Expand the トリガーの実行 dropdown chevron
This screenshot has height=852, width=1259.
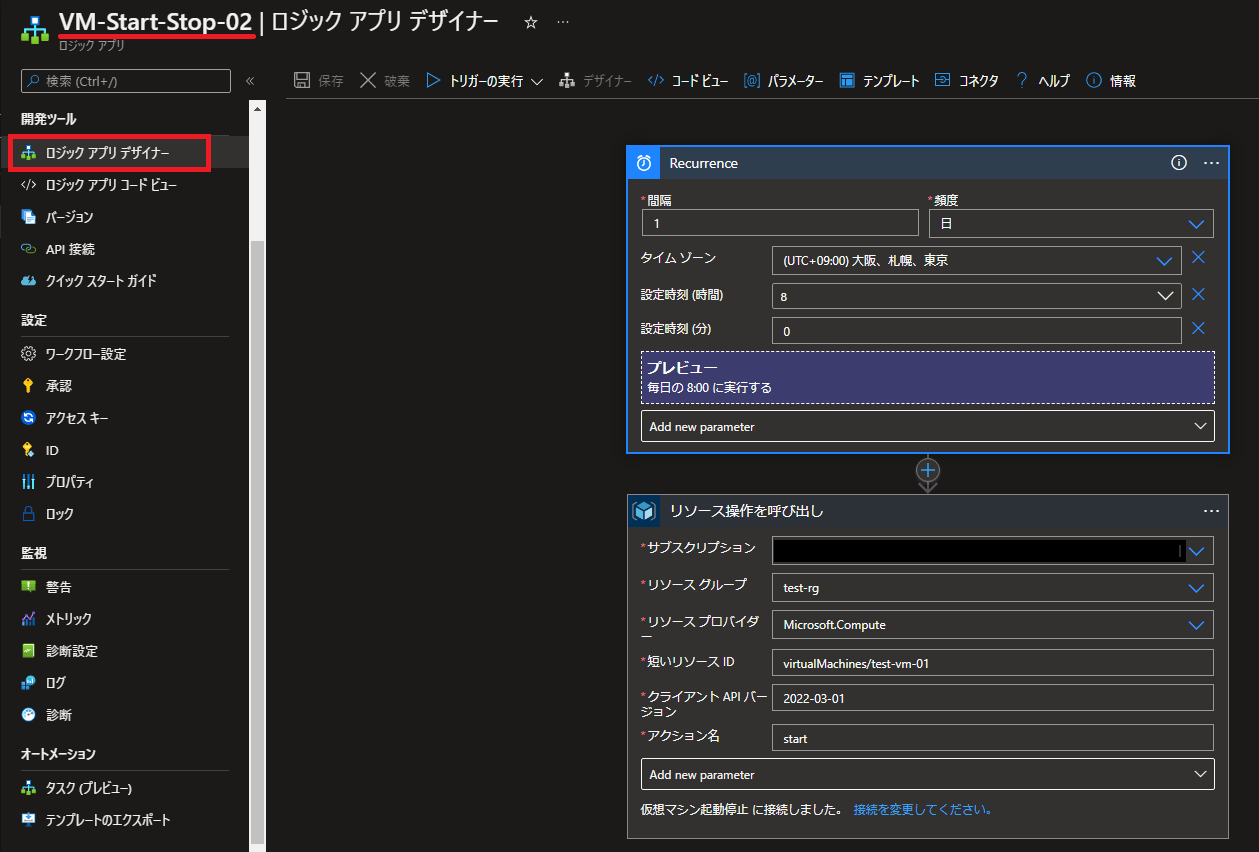(537, 81)
